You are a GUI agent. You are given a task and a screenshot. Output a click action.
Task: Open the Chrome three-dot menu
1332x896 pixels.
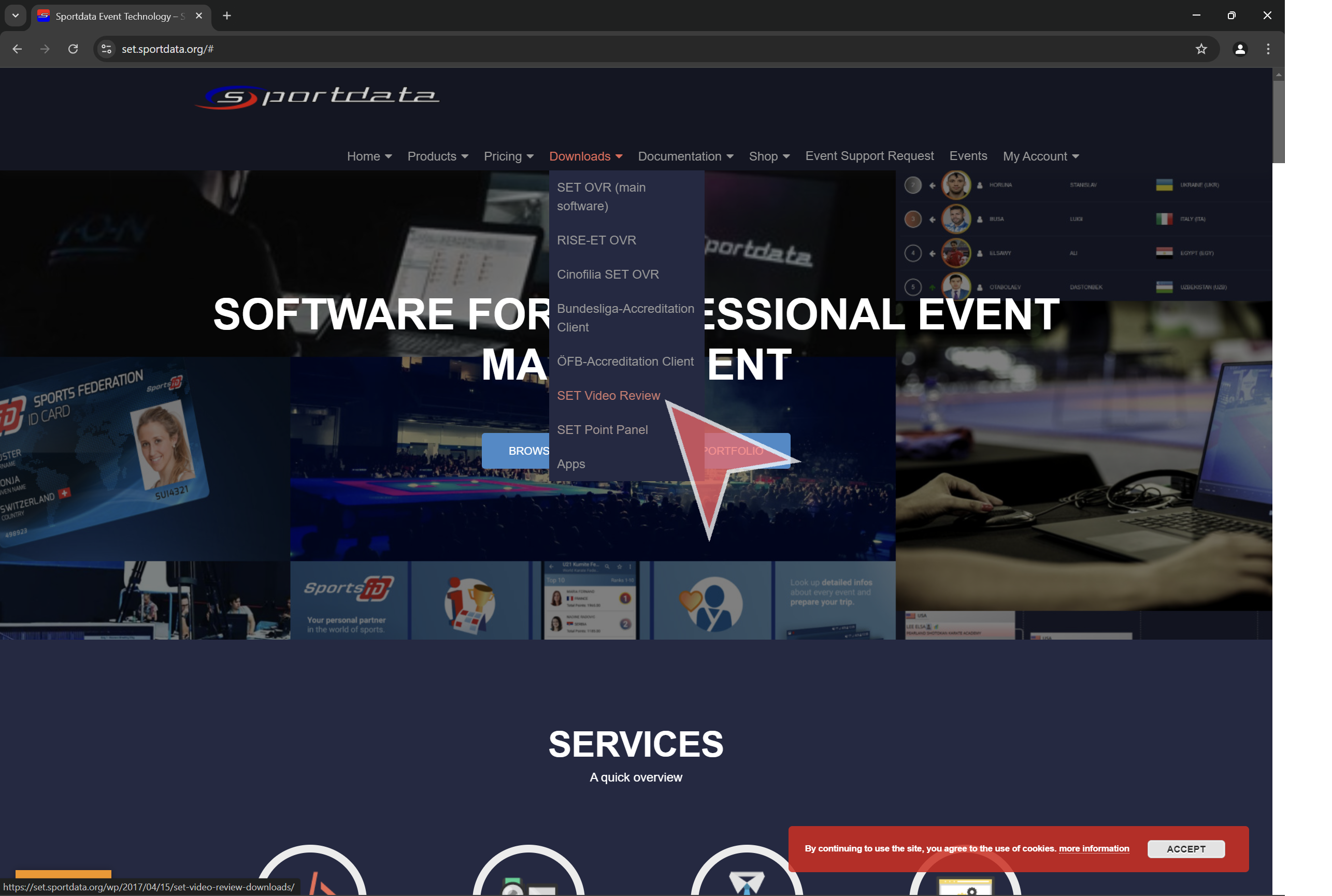click(1267, 49)
